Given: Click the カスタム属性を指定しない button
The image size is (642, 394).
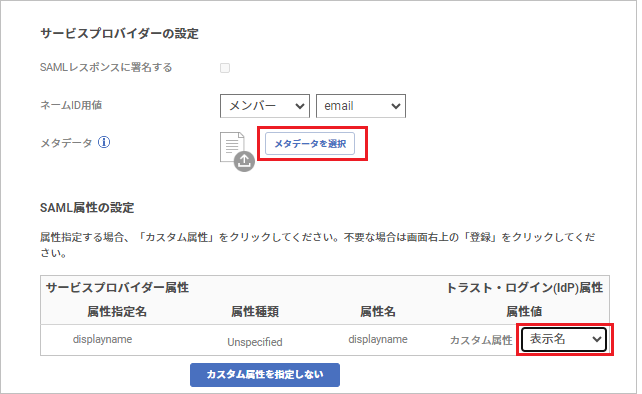Looking at the screenshot, I should [x=264, y=375].
